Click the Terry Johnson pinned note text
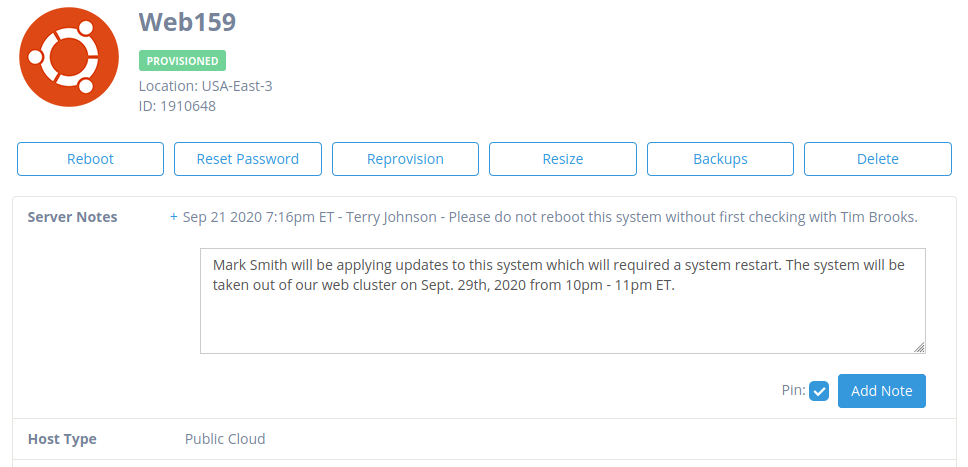 pos(551,217)
